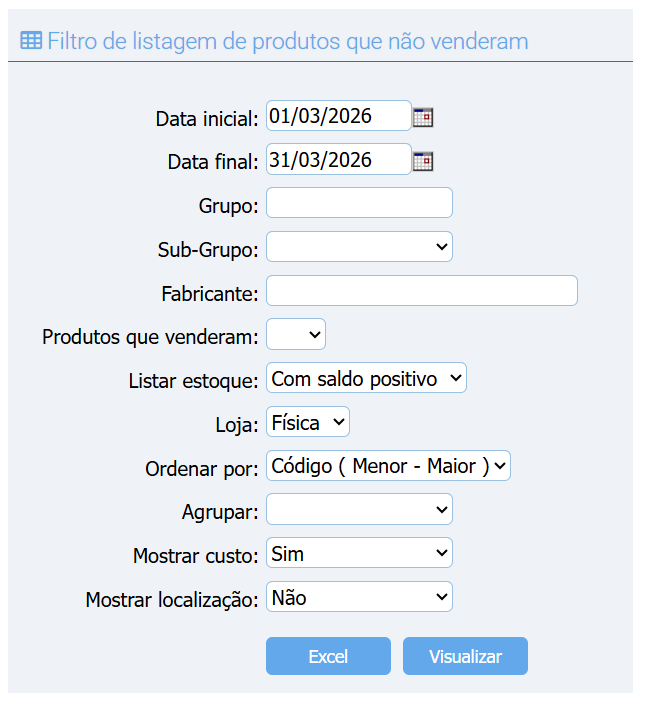Open Mostrar localização dropdown set to Não
646x722 pixels.
click(x=359, y=597)
